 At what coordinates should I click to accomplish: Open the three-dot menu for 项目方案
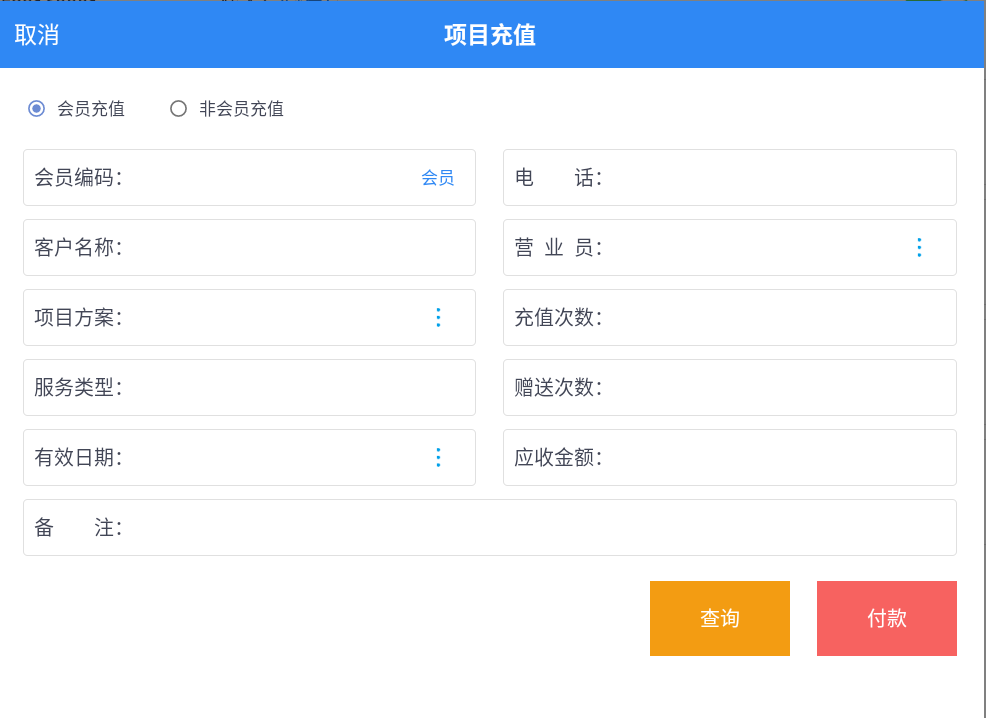438,318
